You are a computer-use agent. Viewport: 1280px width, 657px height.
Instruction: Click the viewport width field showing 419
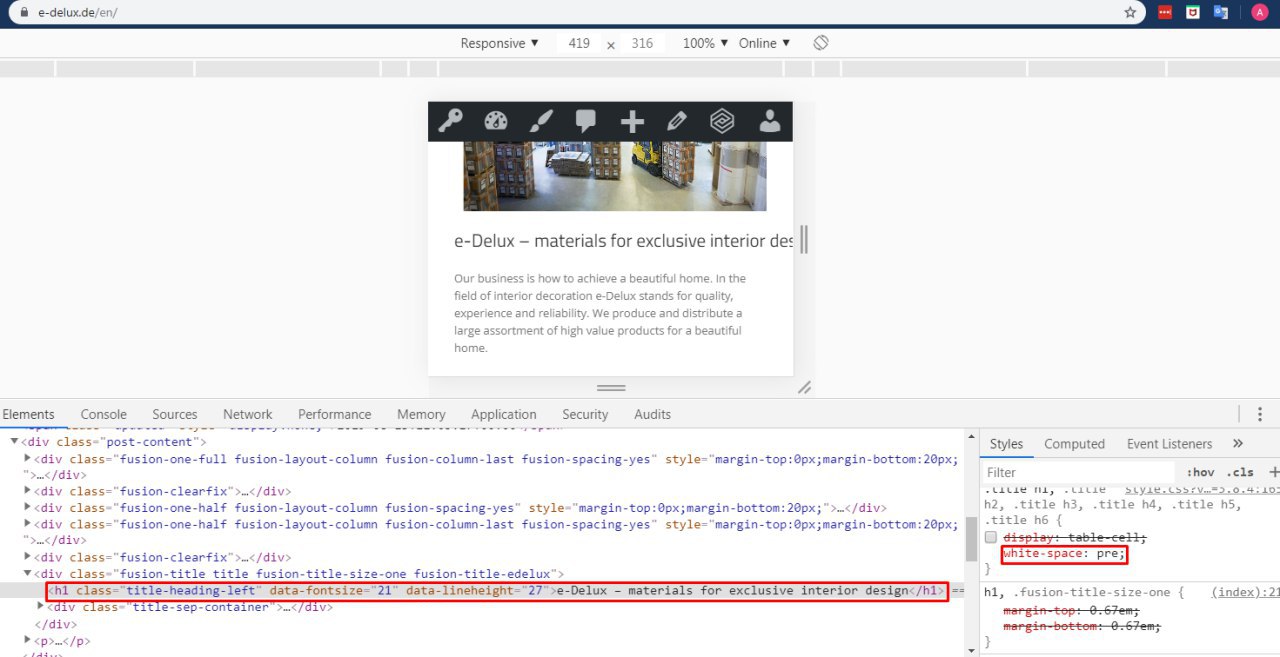click(578, 43)
